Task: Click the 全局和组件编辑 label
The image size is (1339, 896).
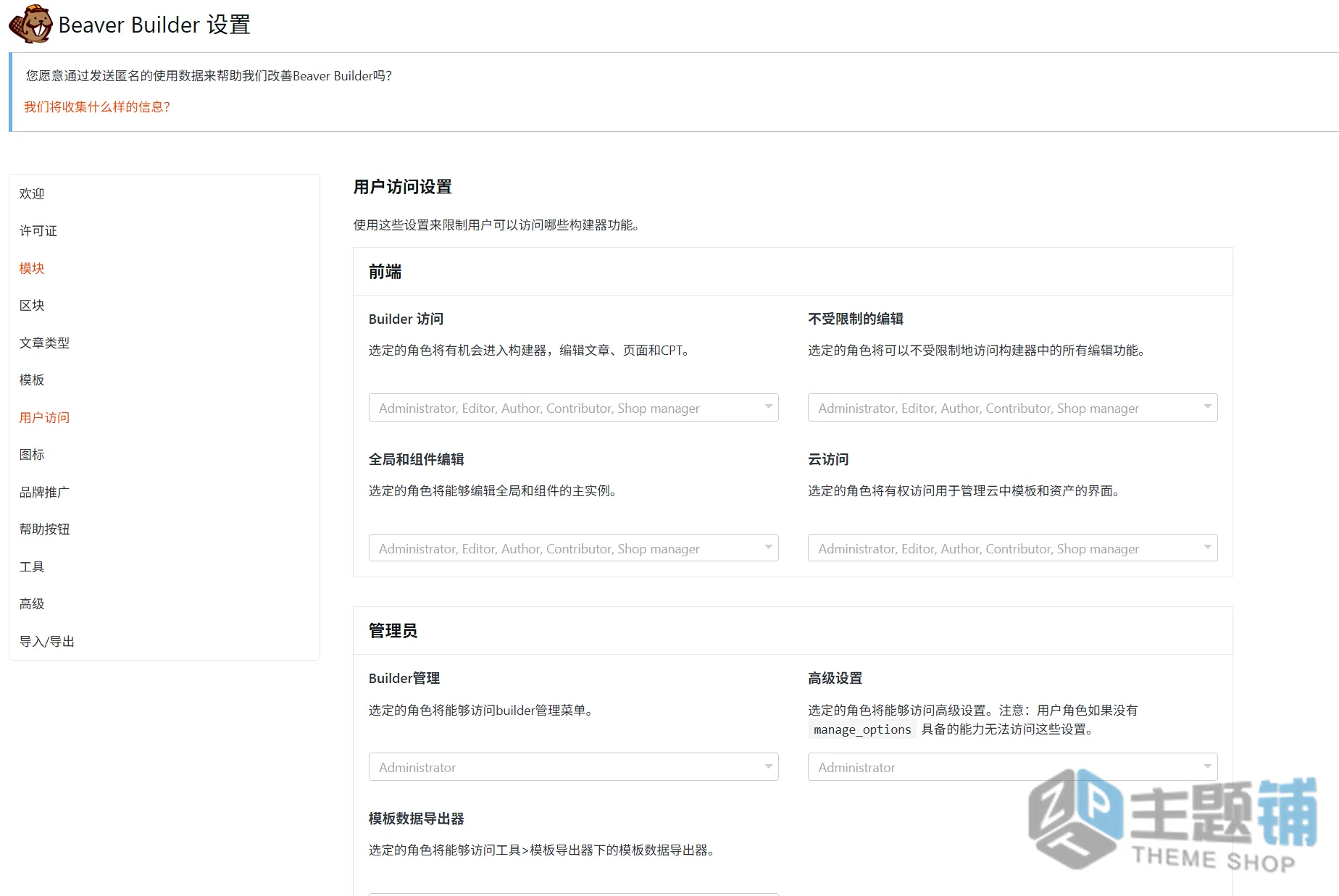Action: coord(416,459)
